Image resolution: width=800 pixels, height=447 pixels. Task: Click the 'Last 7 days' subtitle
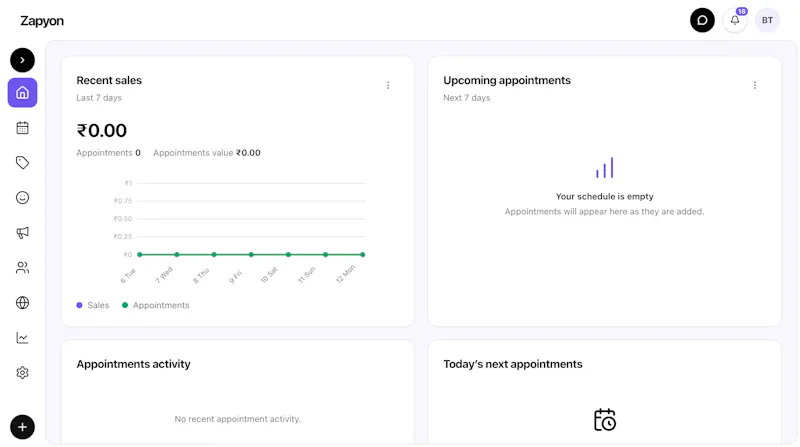click(x=99, y=97)
